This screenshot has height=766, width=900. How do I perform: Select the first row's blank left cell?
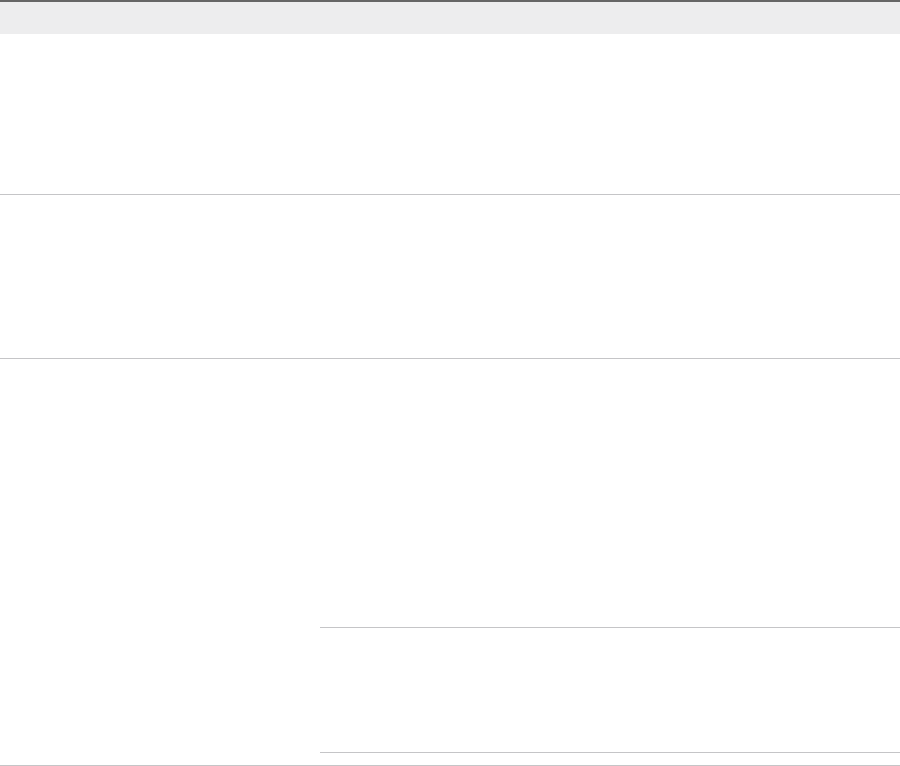tap(160, 114)
